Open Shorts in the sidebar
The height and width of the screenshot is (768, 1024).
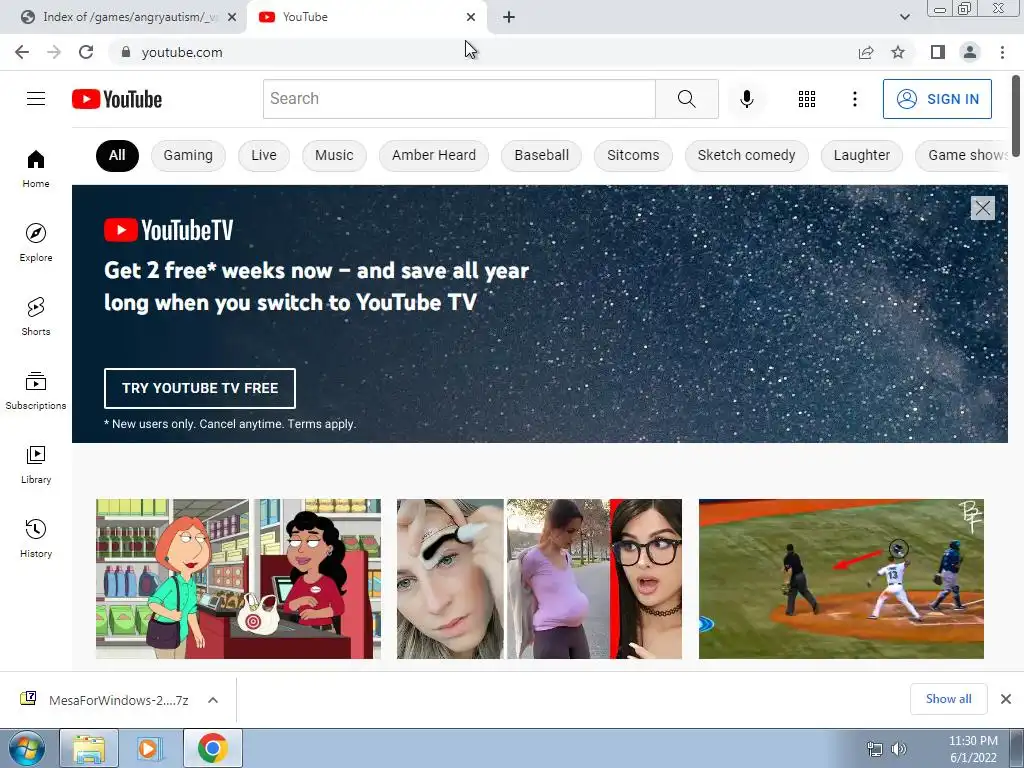tap(36, 317)
